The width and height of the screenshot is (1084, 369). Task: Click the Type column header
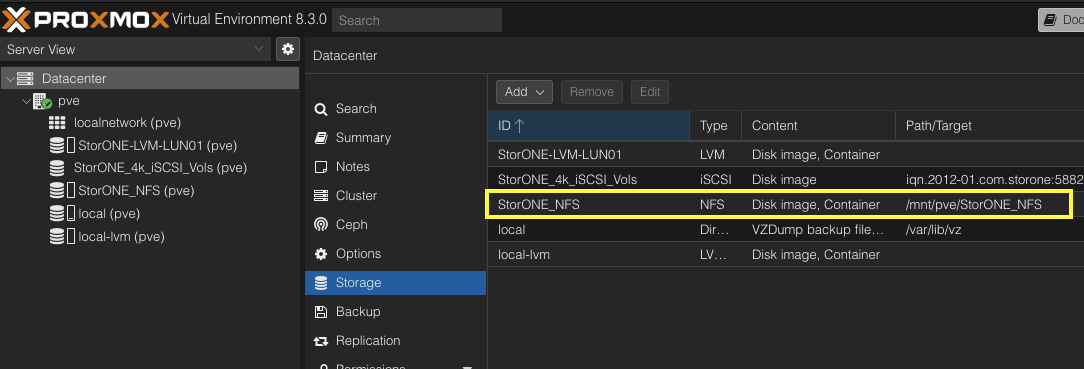pos(716,126)
